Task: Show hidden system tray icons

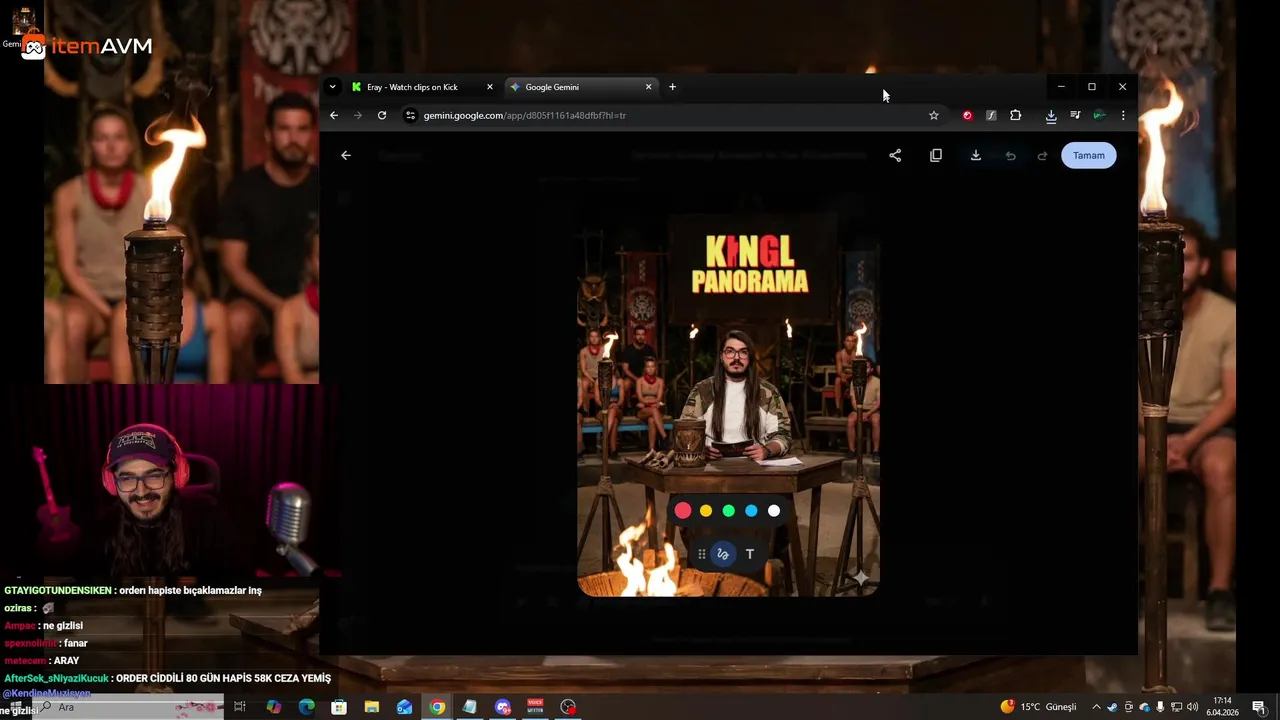Action: tap(1096, 707)
